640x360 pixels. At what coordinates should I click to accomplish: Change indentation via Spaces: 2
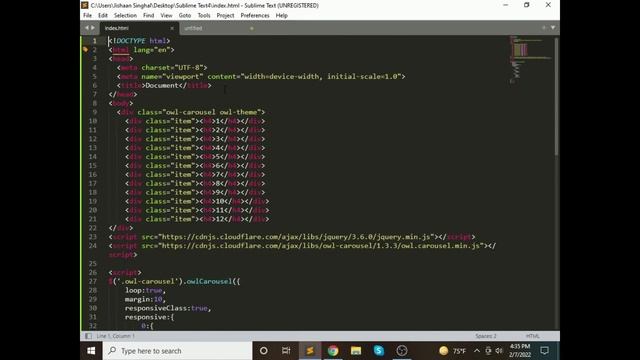(486, 336)
